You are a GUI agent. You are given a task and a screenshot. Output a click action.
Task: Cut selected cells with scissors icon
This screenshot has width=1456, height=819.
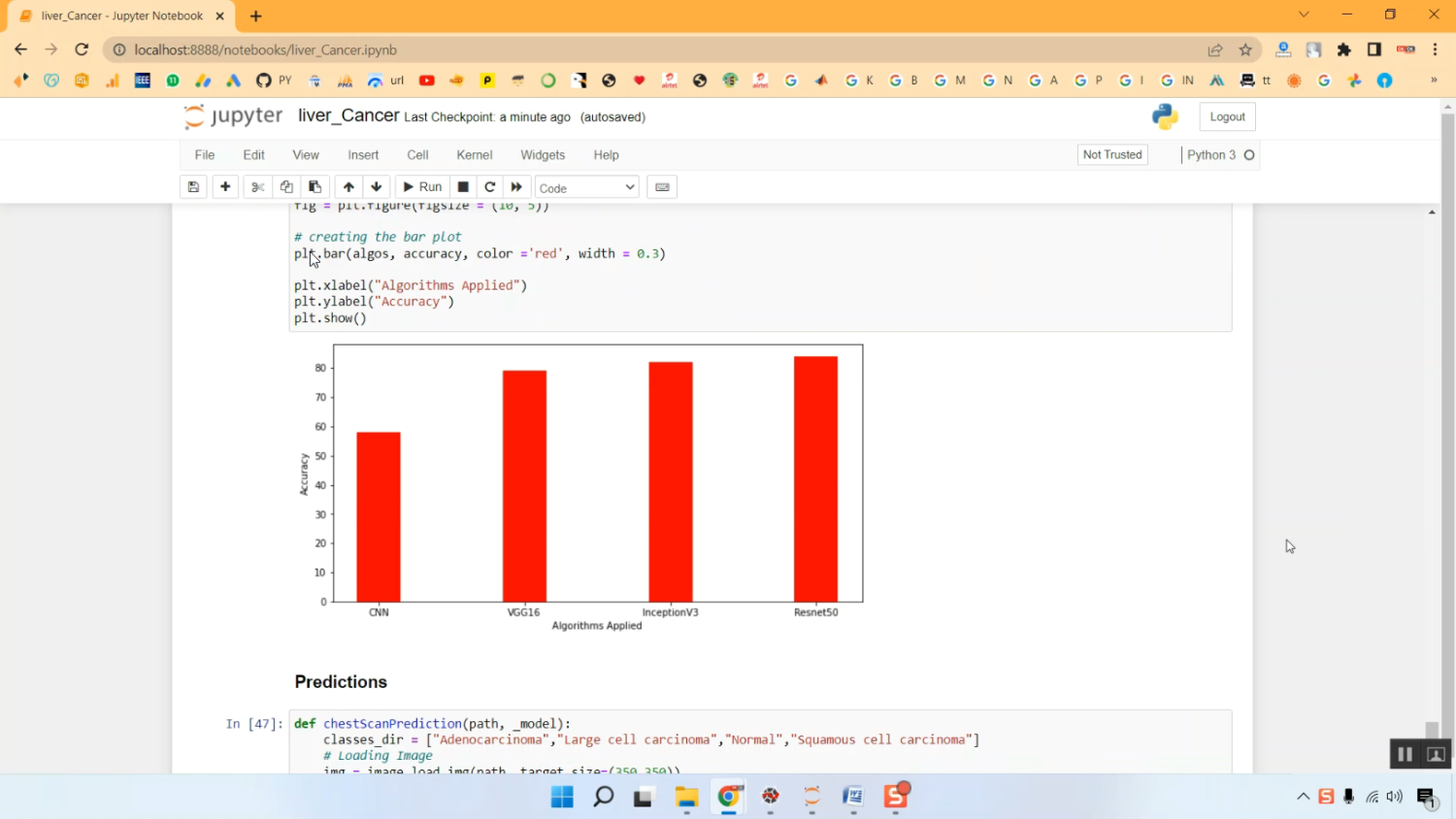click(257, 187)
